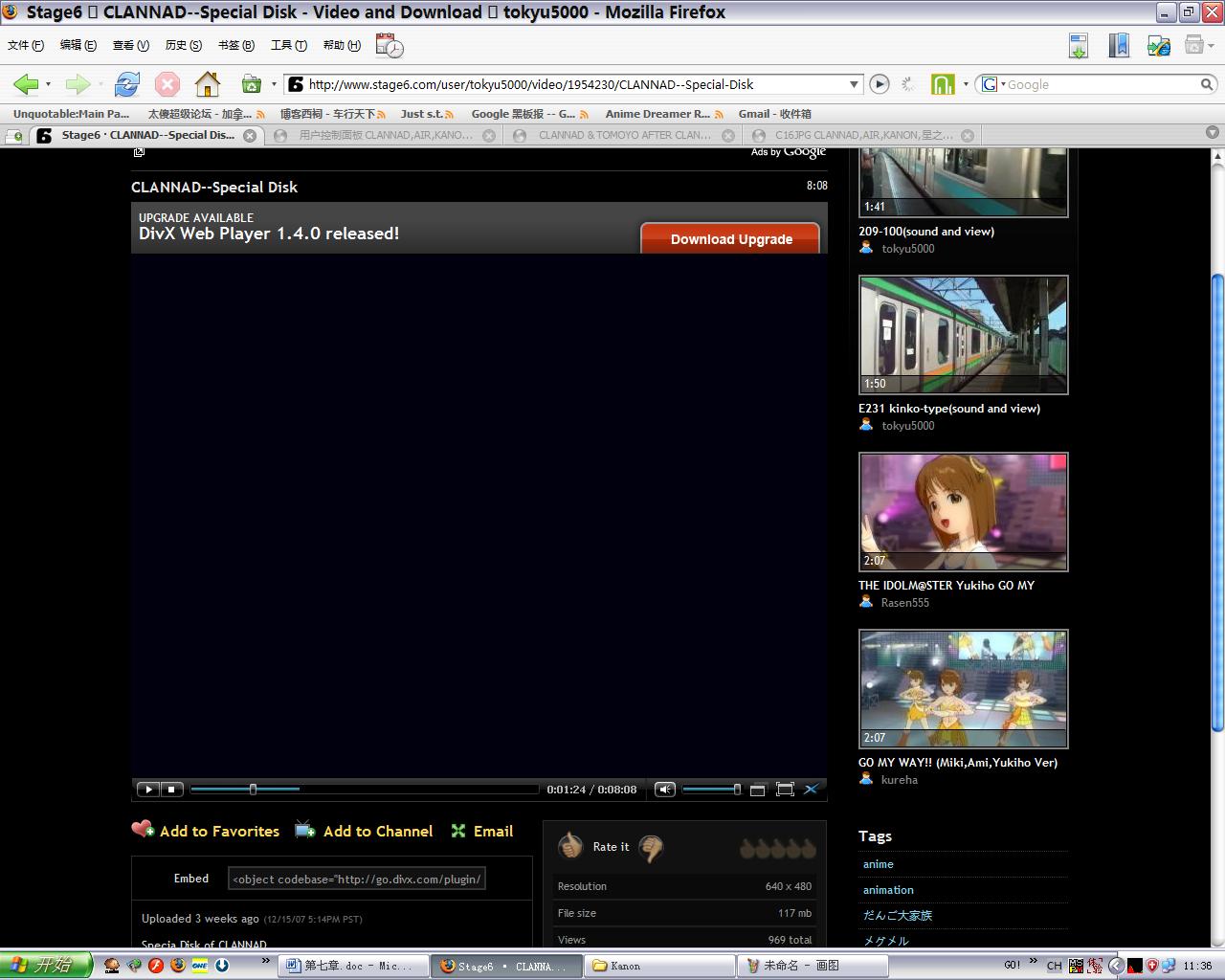Open the Bookmarks sidebar toolbar icon
Image resolution: width=1225 pixels, height=980 pixels.
1119,45
